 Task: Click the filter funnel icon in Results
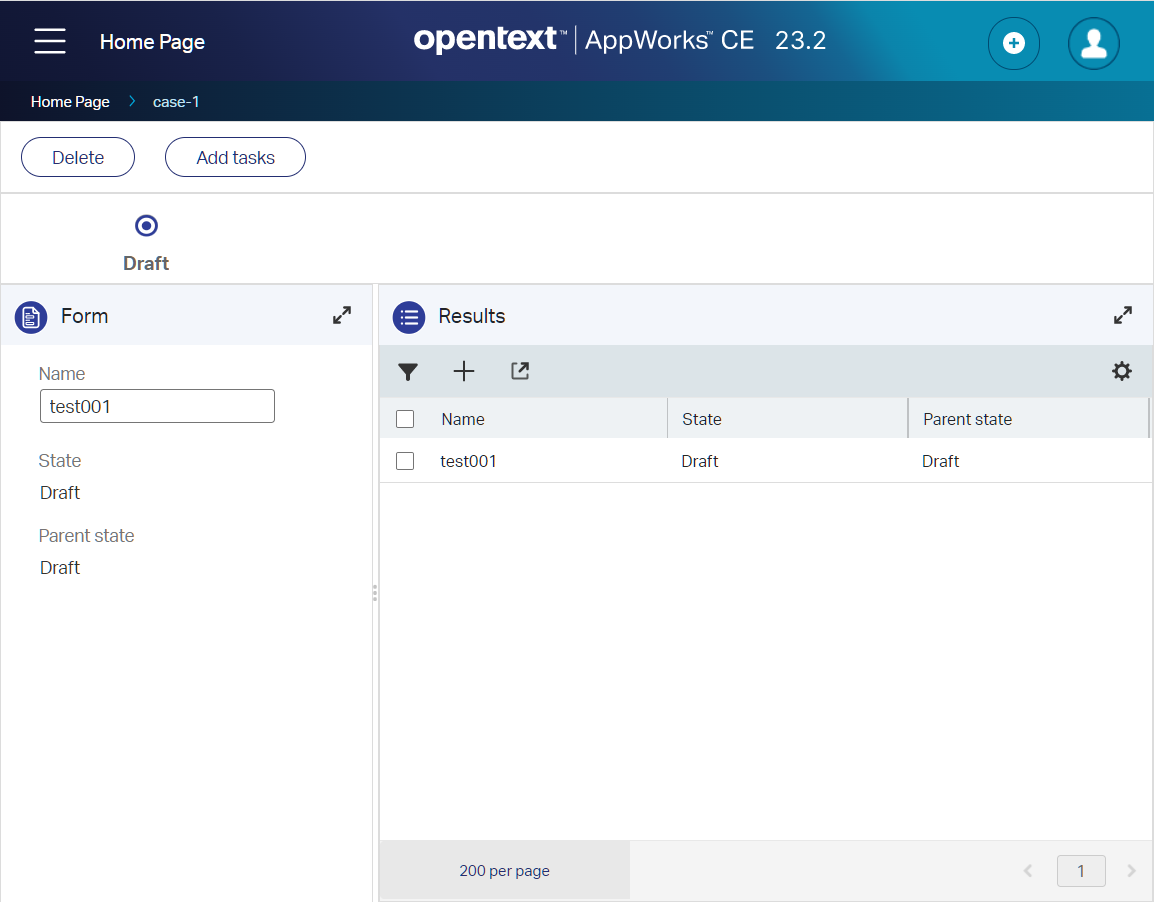pyautogui.click(x=408, y=372)
